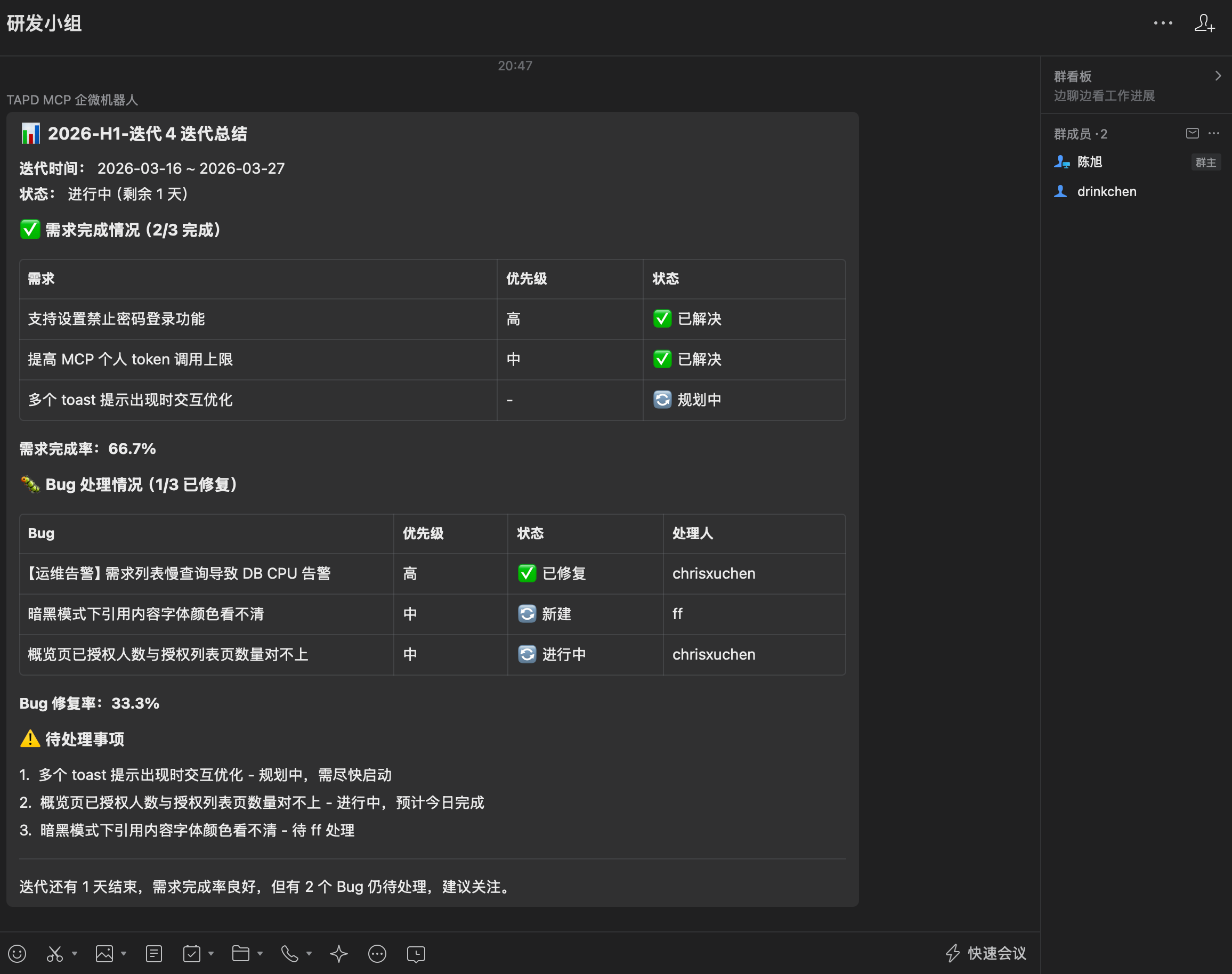Click the calendar task icon
Viewport: 1232px width, 974px height.
pyautogui.click(x=192, y=953)
